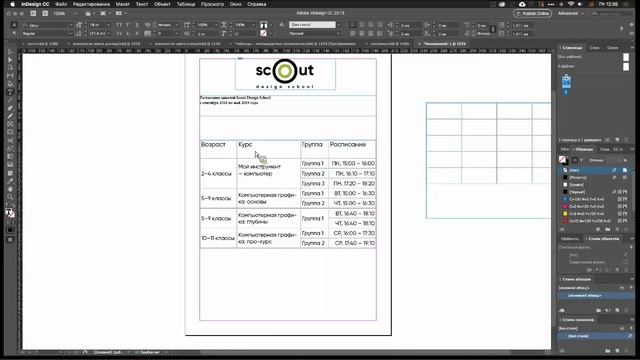The width and height of the screenshot is (640, 360).
Task: Open the Apple menu
Action: point(12,4)
